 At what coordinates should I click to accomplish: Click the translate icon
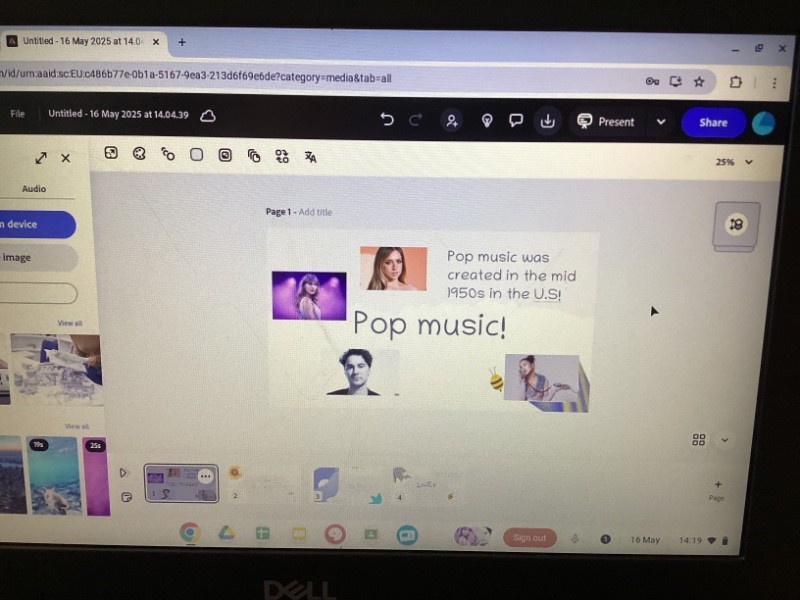click(310, 157)
